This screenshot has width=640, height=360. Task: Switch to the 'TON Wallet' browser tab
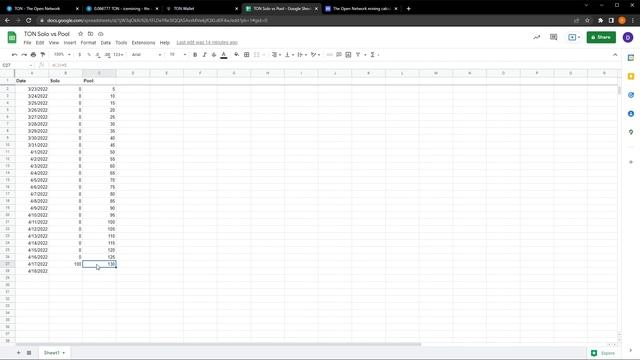point(203,9)
